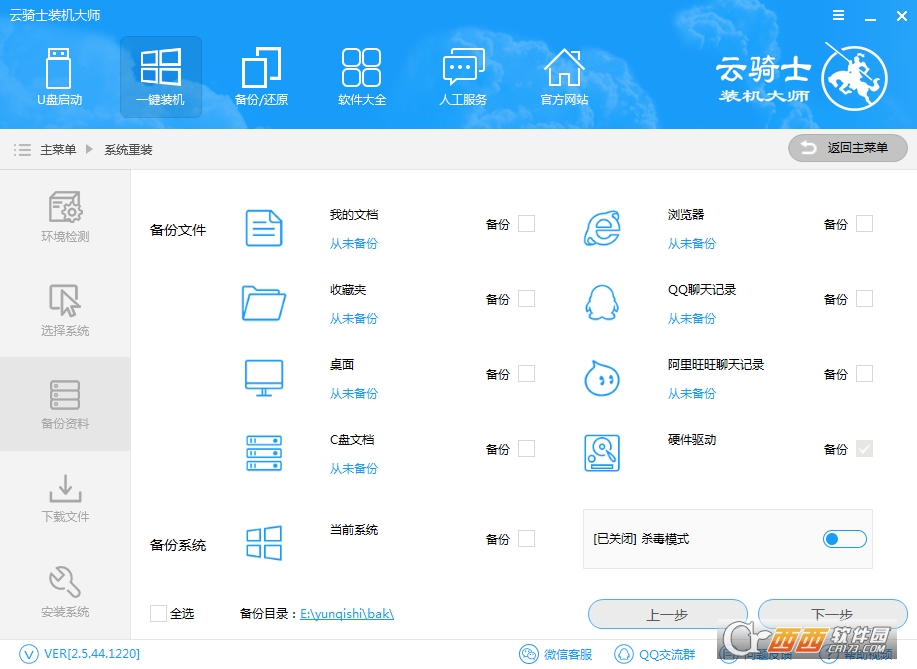
Task: Open the hamburger menu
Action: coord(838,15)
